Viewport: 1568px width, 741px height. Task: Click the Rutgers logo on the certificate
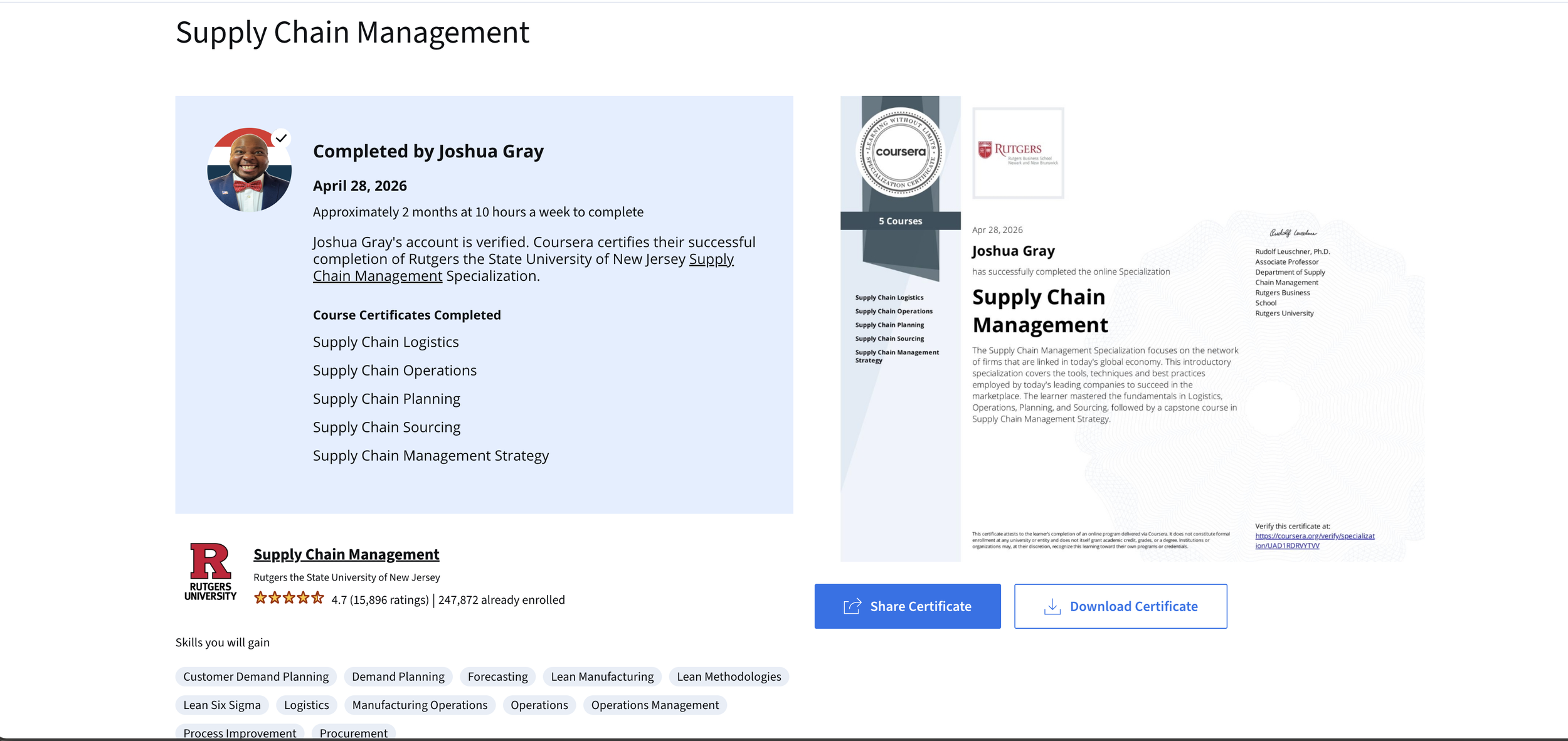1018,152
